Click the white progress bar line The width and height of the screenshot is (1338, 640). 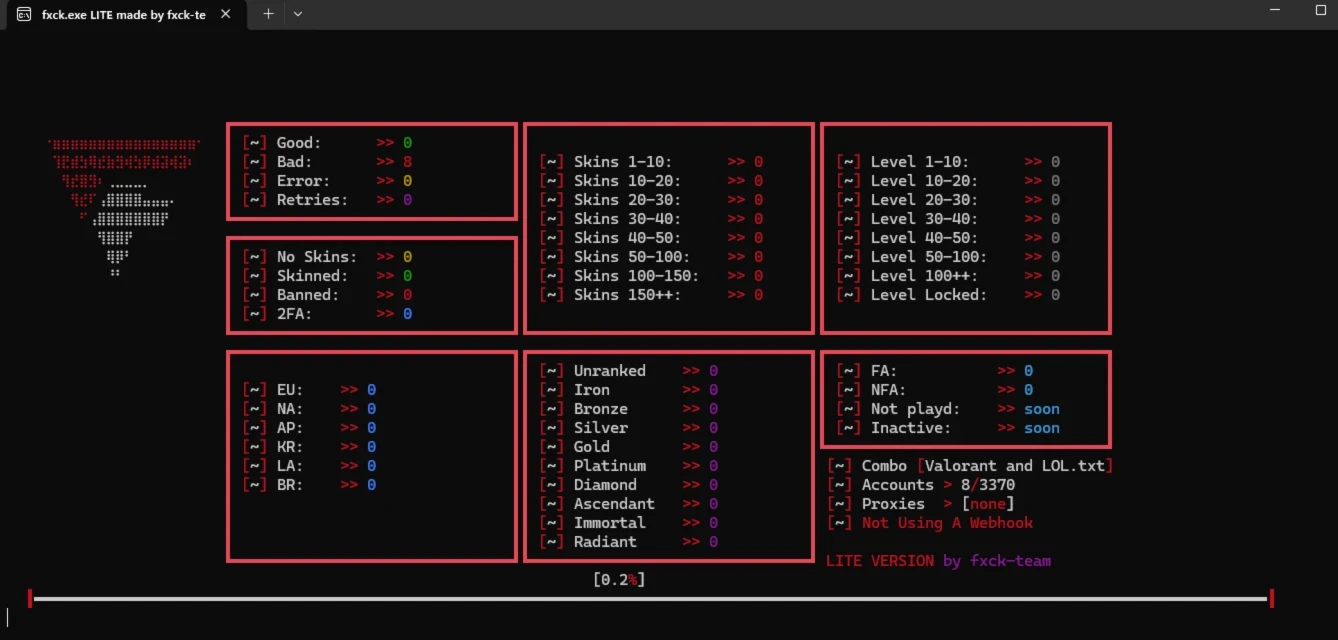(x=650, y=599)
